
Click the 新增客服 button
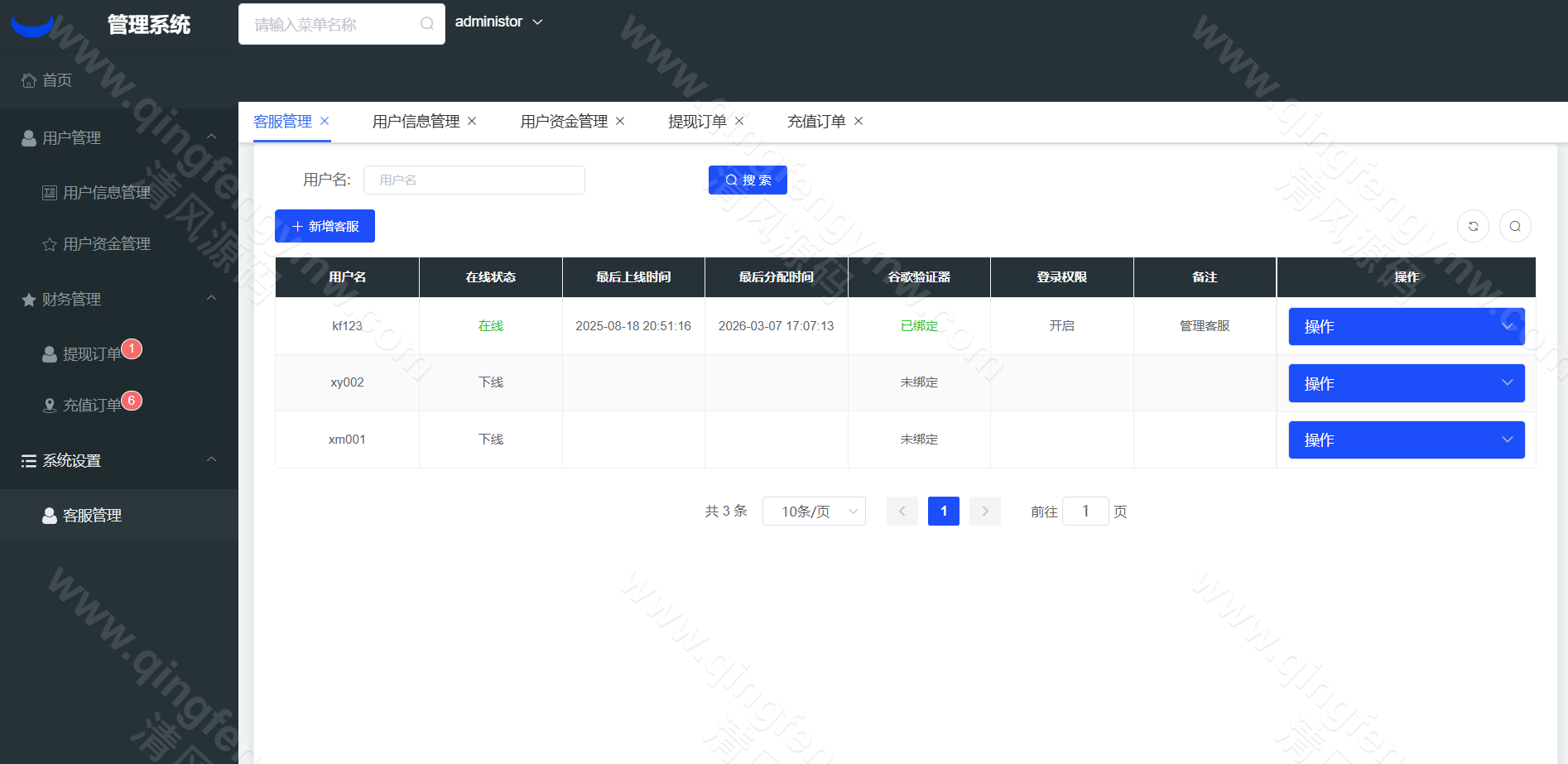point(325,226)
